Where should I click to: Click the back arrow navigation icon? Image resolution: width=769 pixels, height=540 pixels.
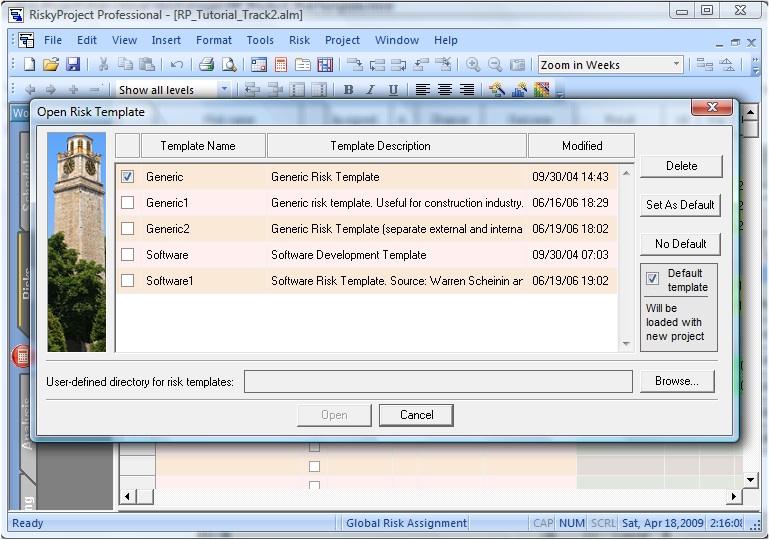[x=30, y=90]
